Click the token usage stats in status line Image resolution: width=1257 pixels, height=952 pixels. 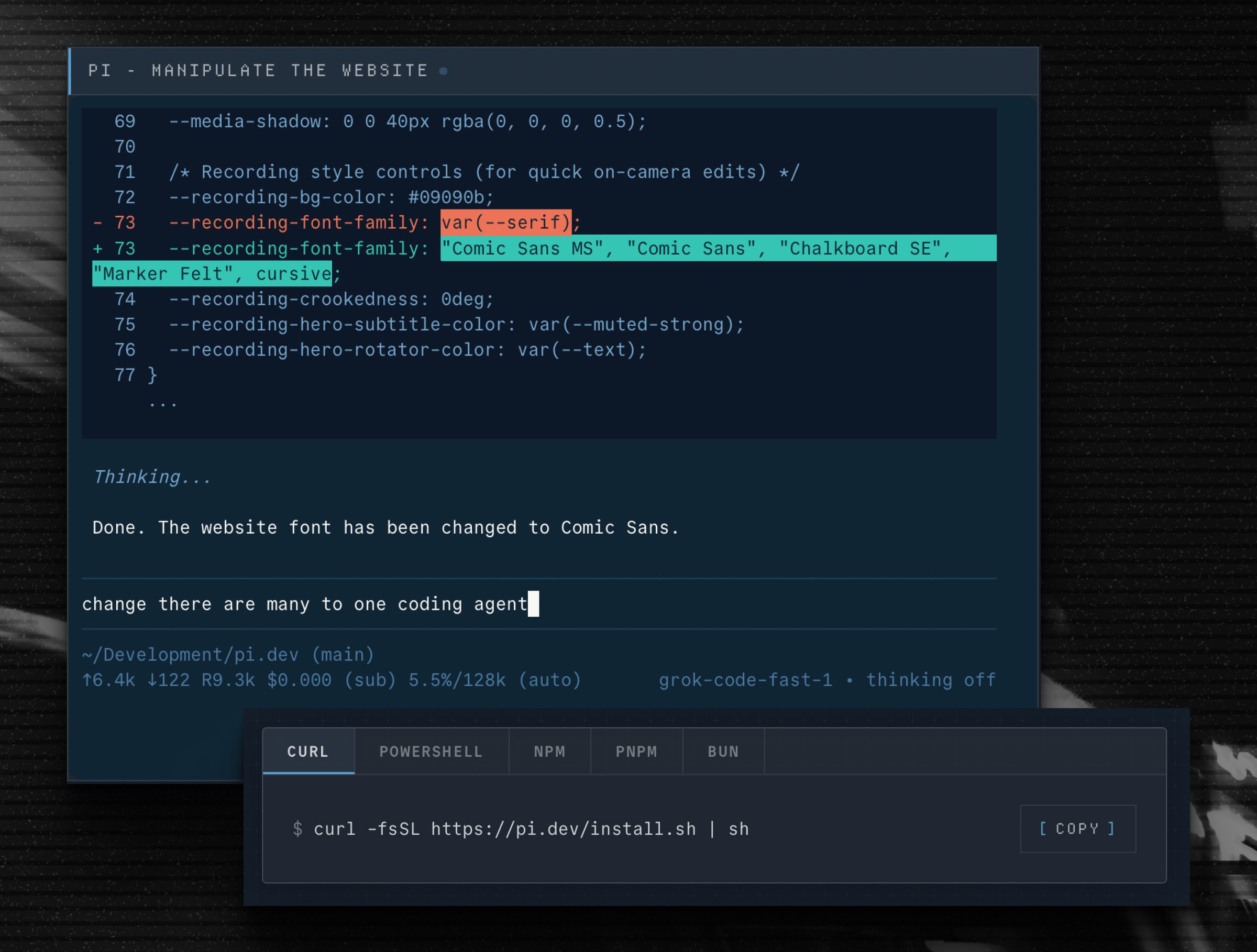pos(332,680)
